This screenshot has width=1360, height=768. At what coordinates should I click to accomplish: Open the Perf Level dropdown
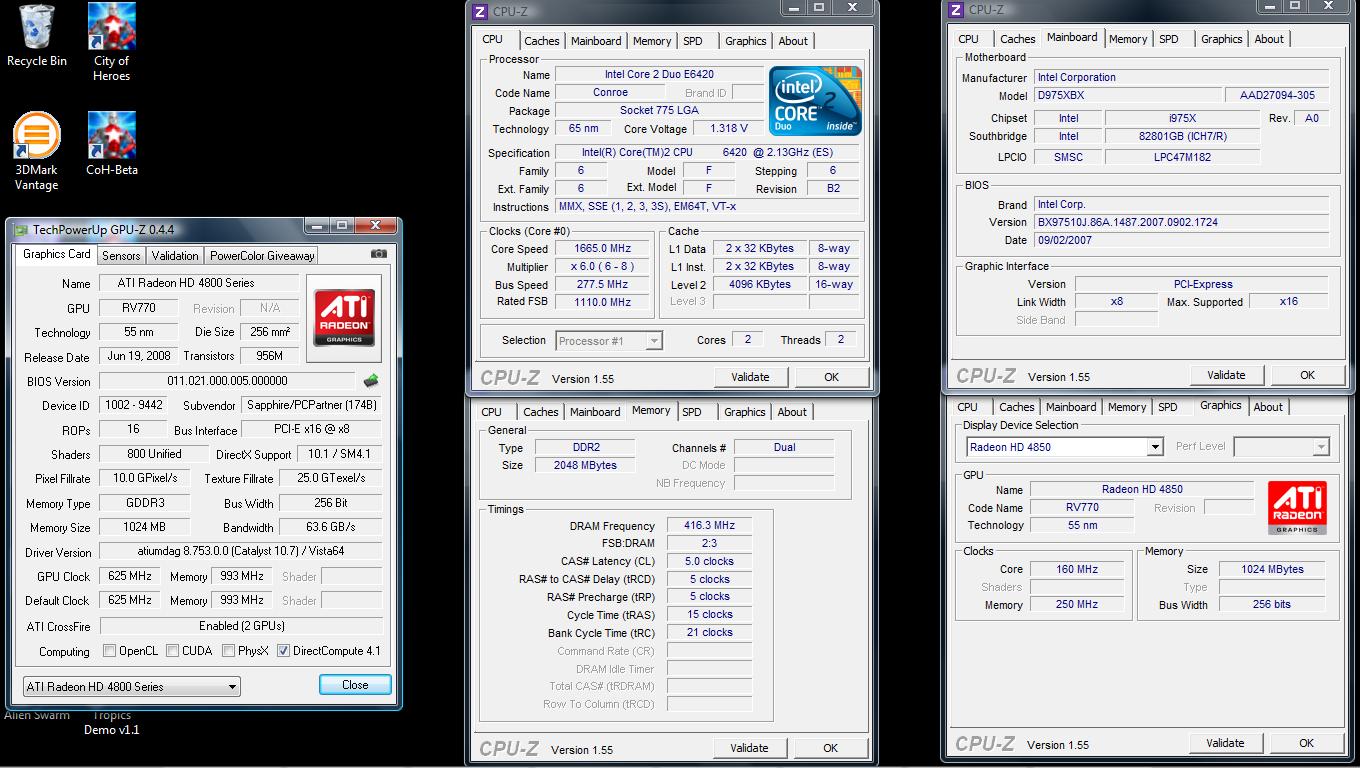point(1281,447)
